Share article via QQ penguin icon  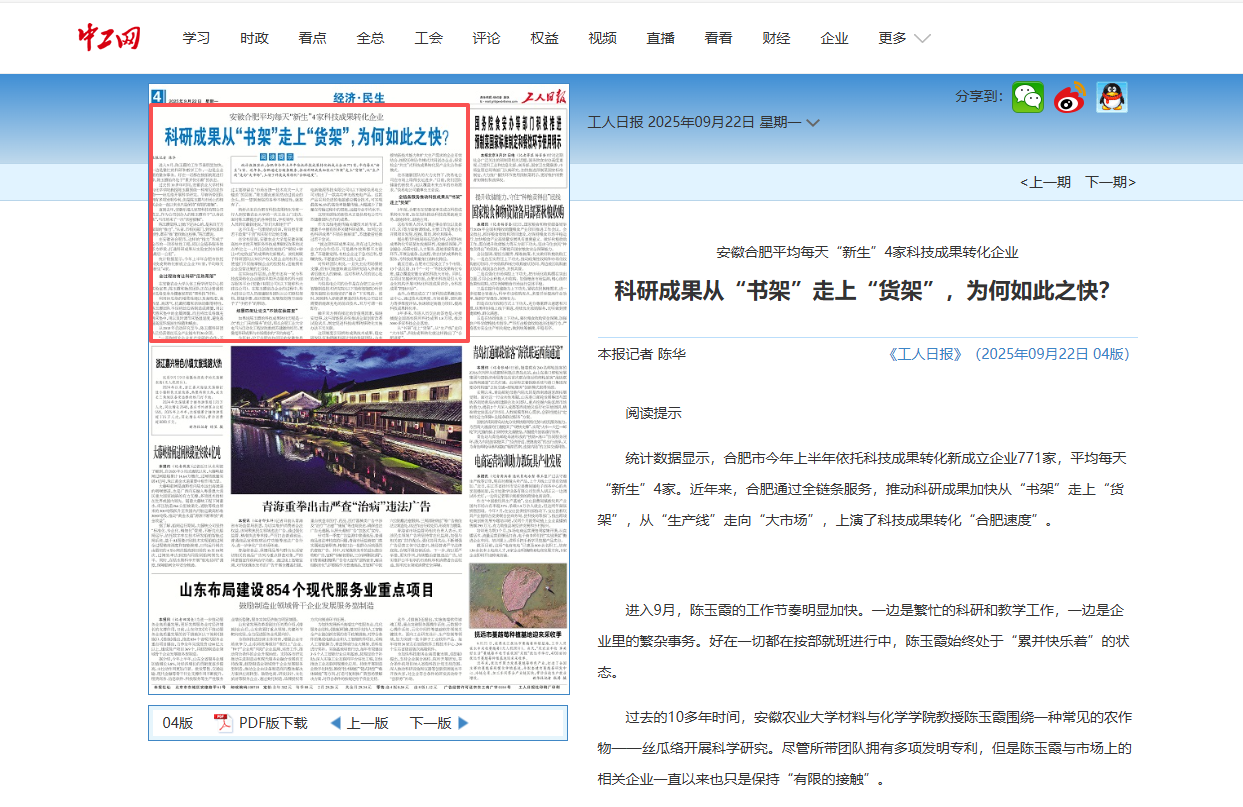(1111, 97)
